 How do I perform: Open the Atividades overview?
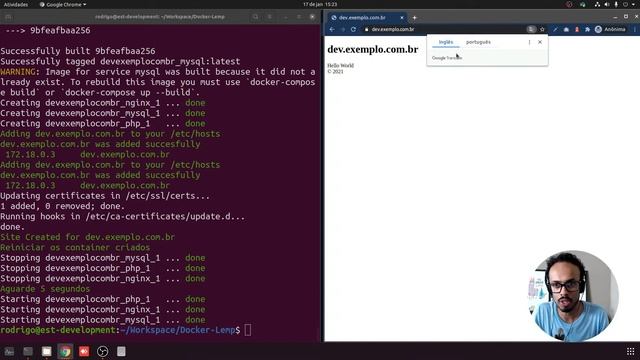pyautogui.click(x=16, y=4)
